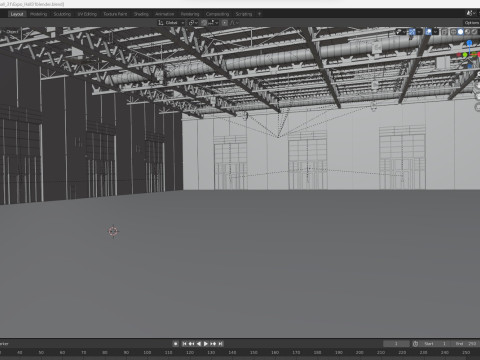Switch to rendered viewport shading

click(474, 32)
